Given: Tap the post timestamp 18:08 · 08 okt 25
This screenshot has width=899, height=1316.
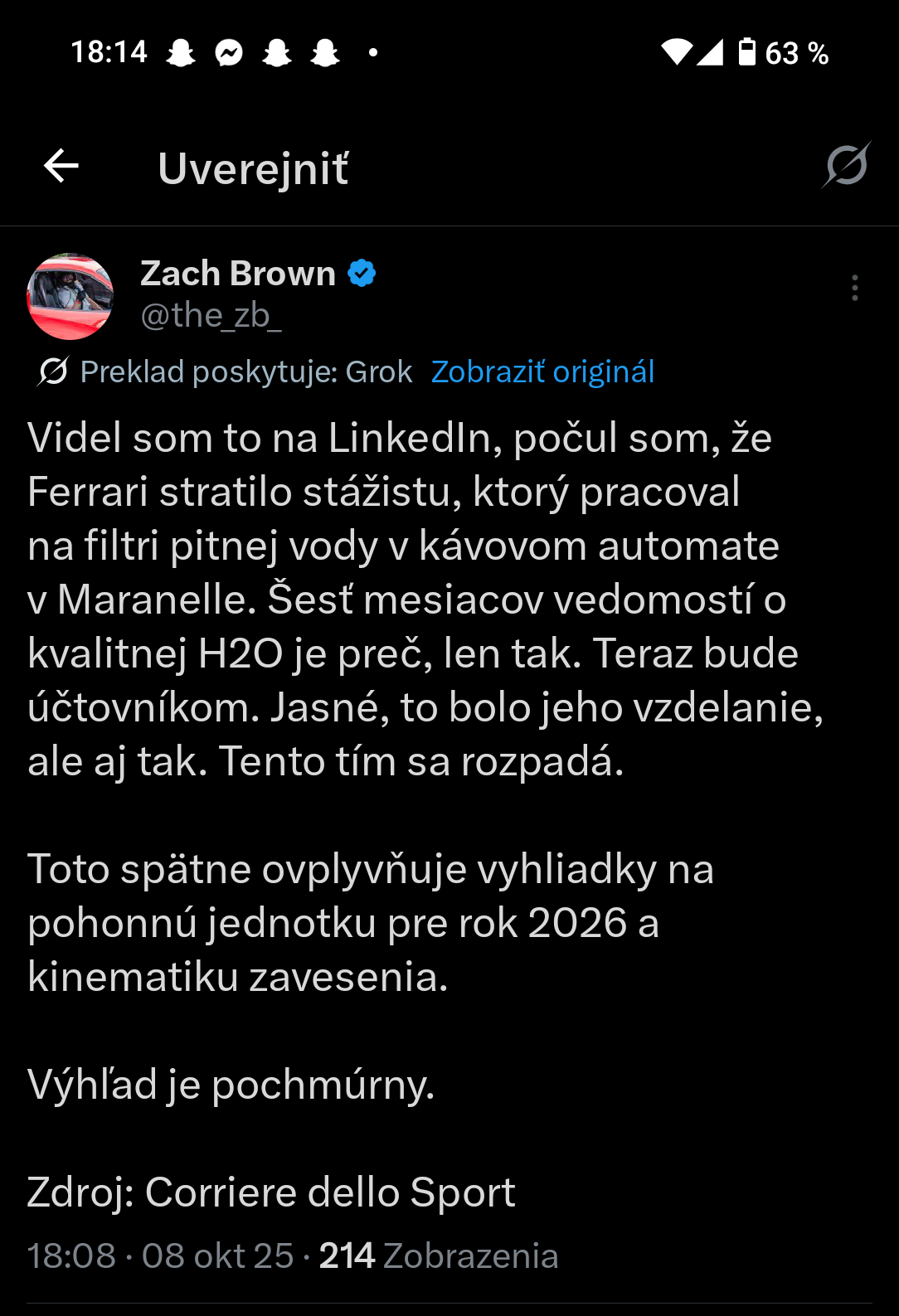Looking at the screenshot, I should [160, 1255].
